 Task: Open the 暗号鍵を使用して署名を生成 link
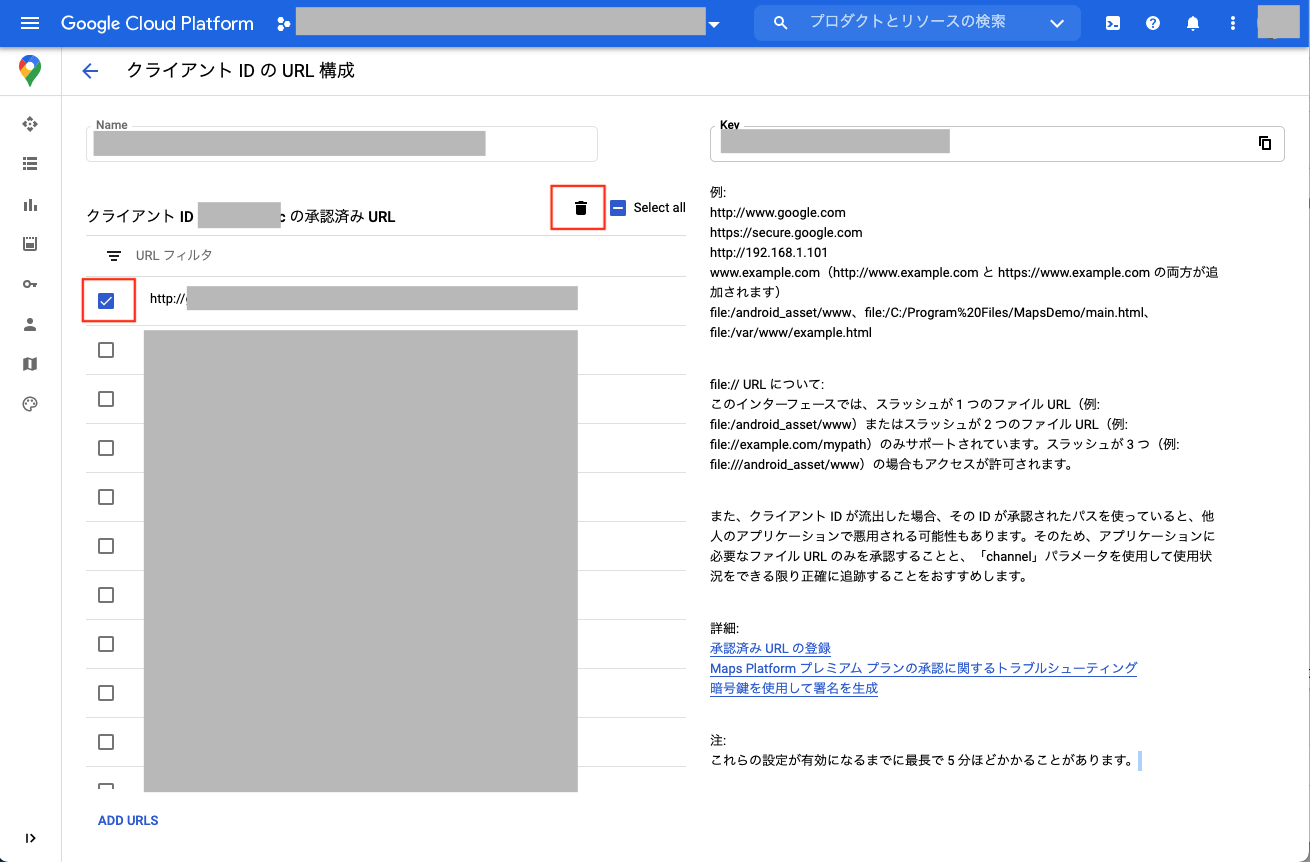coord(794,688)
